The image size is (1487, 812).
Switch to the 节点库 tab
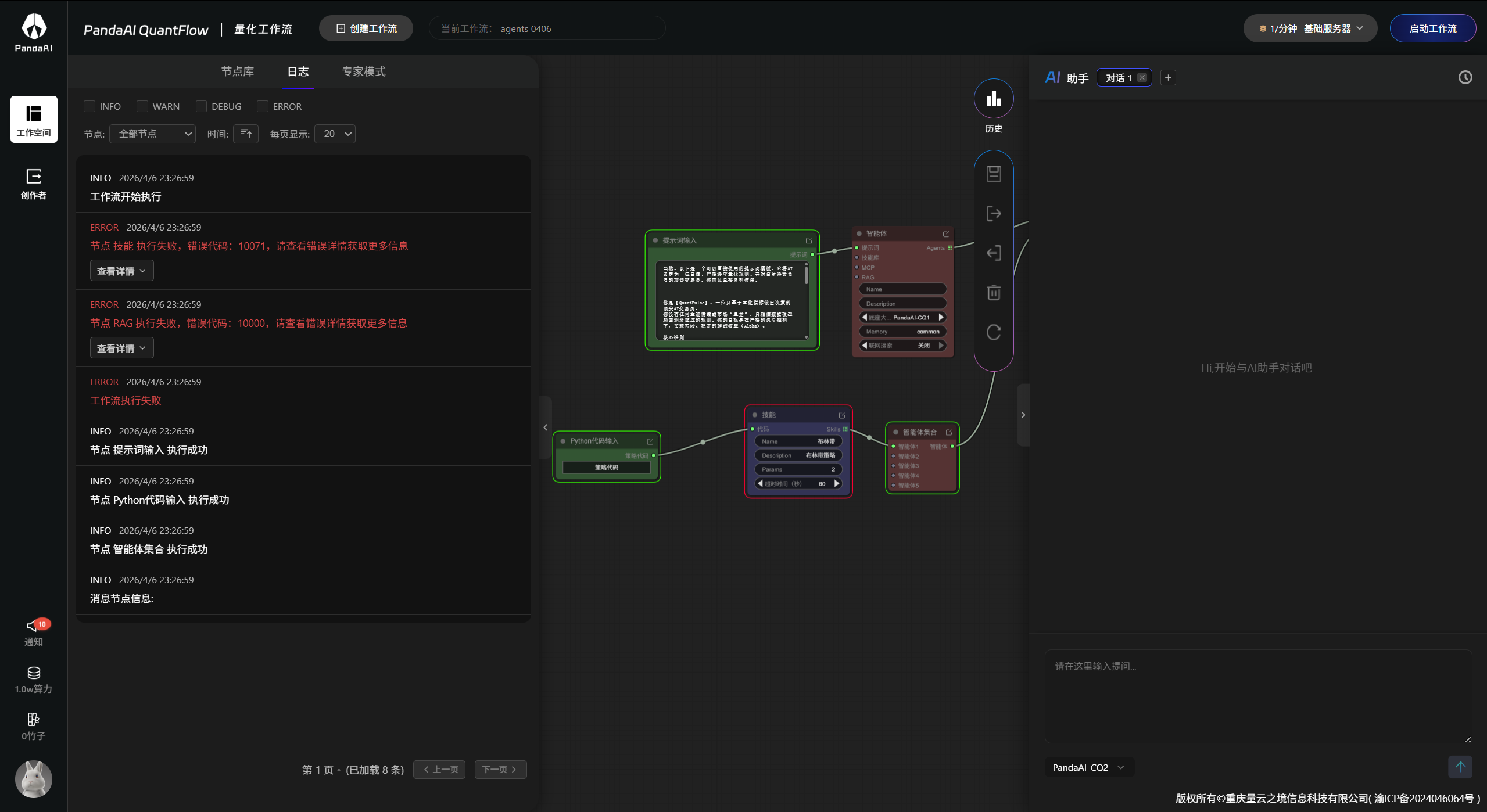click(237, 71)
